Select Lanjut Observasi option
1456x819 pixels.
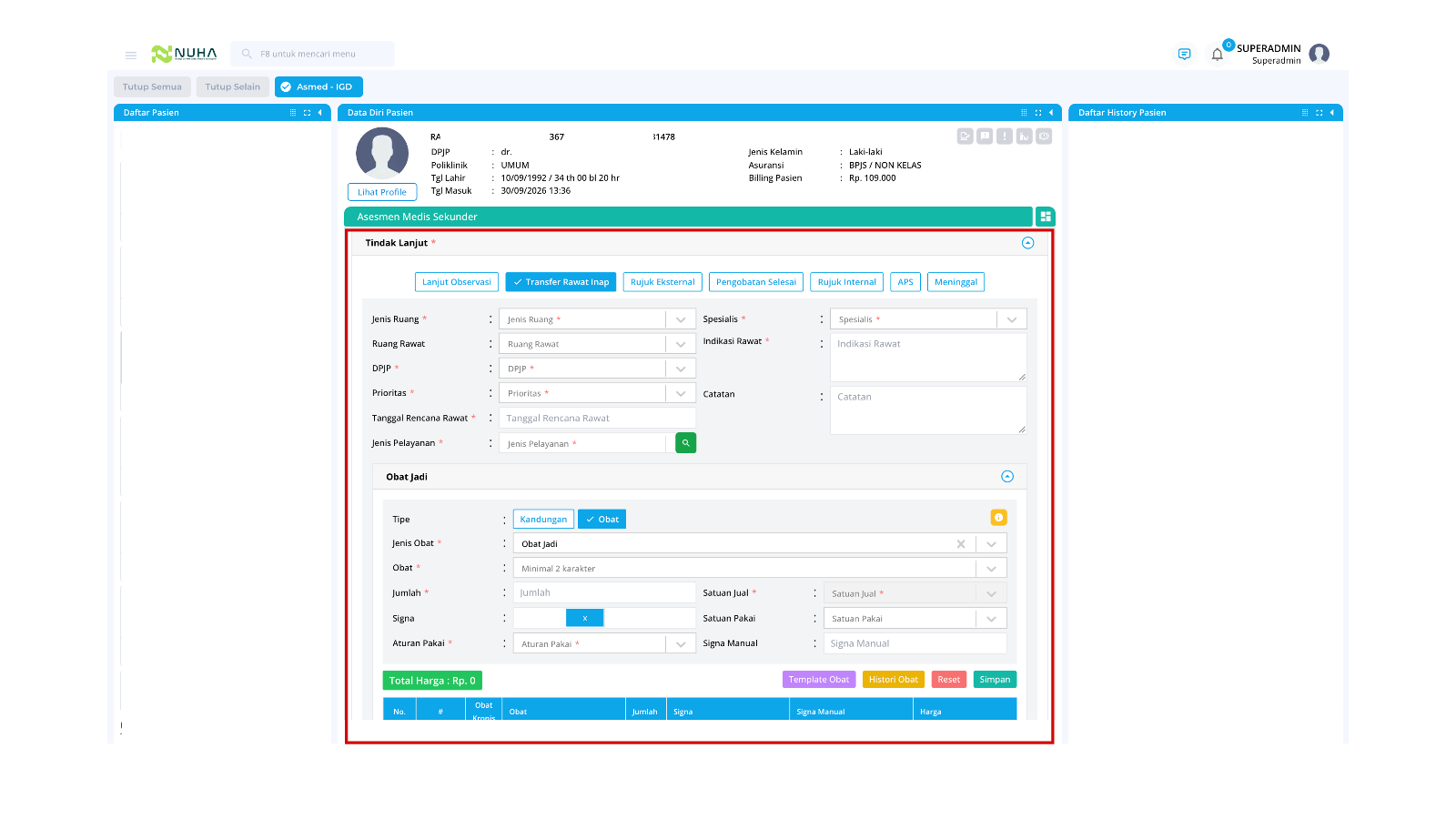(x=457, y=282)
